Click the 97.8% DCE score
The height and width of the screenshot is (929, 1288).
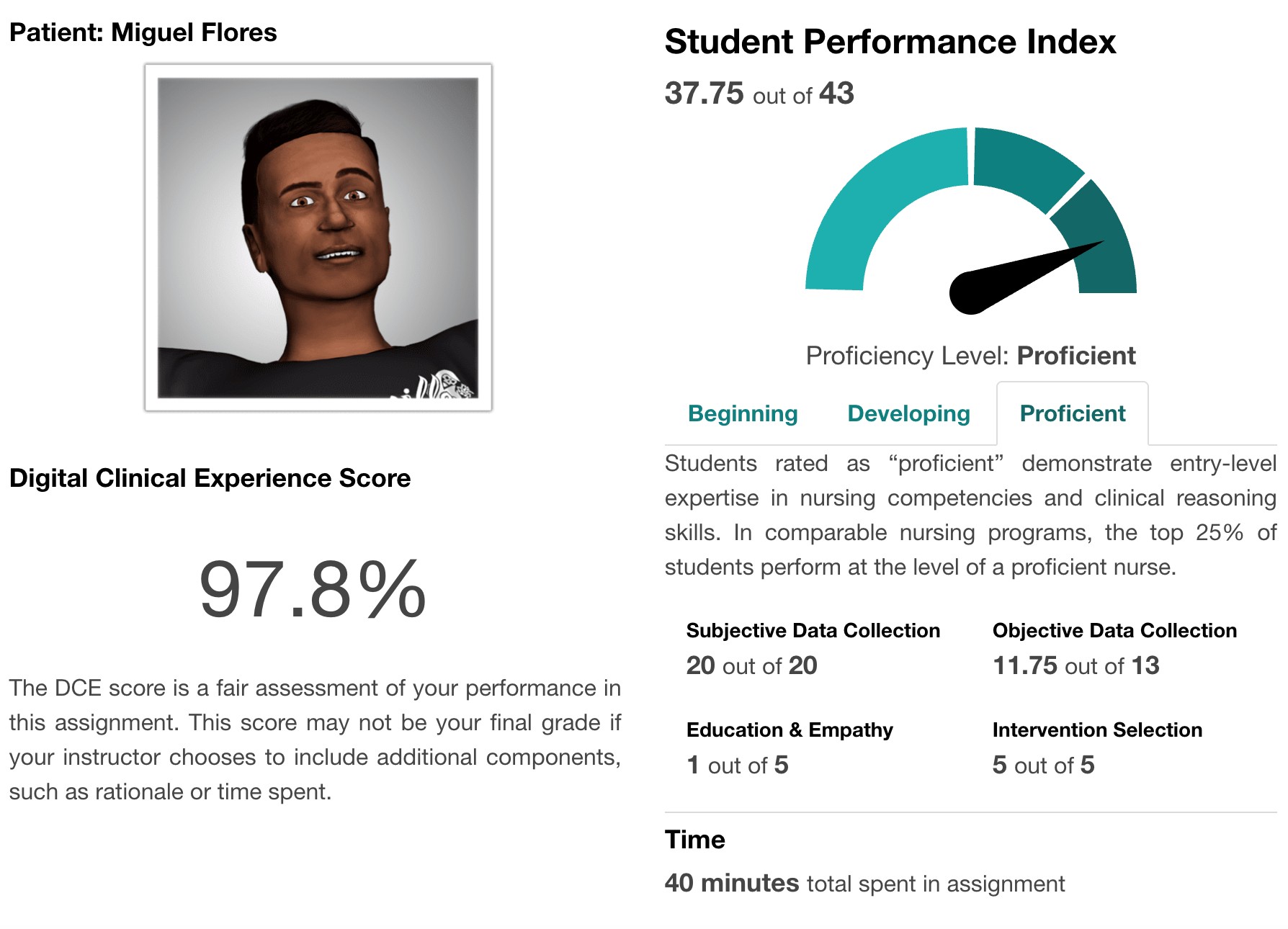tap(313, 590)
